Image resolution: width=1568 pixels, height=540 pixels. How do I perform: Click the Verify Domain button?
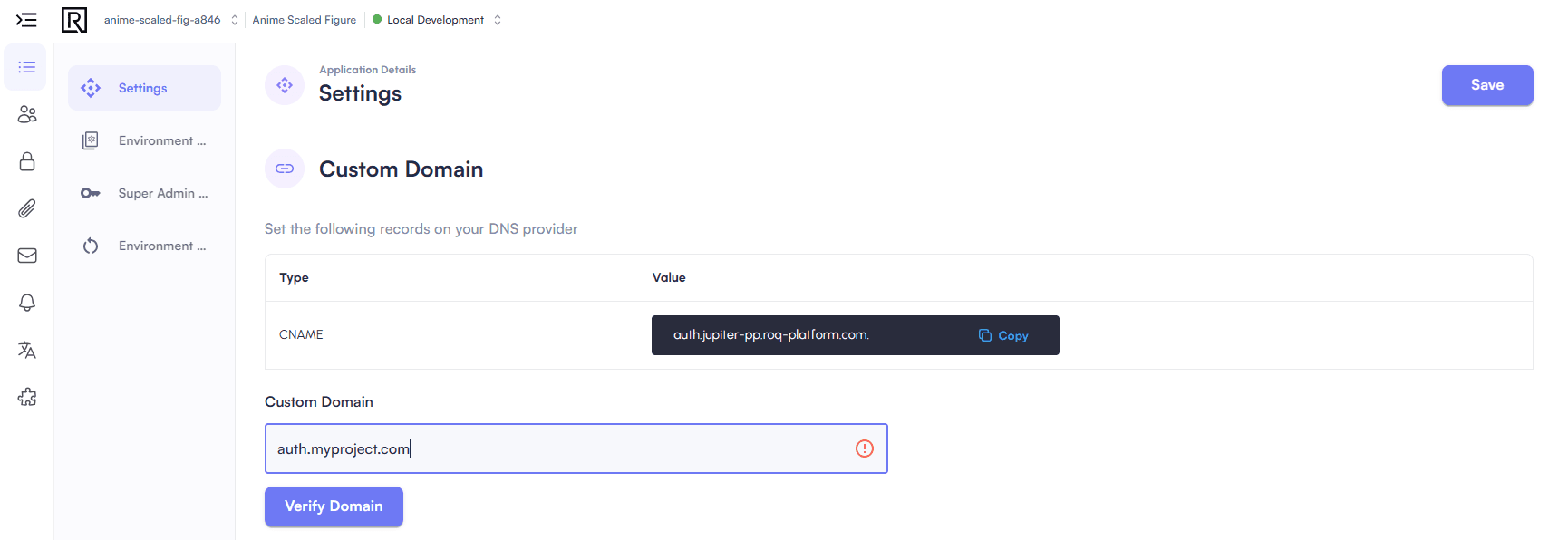pyautogui.click(x=334, y=506)
